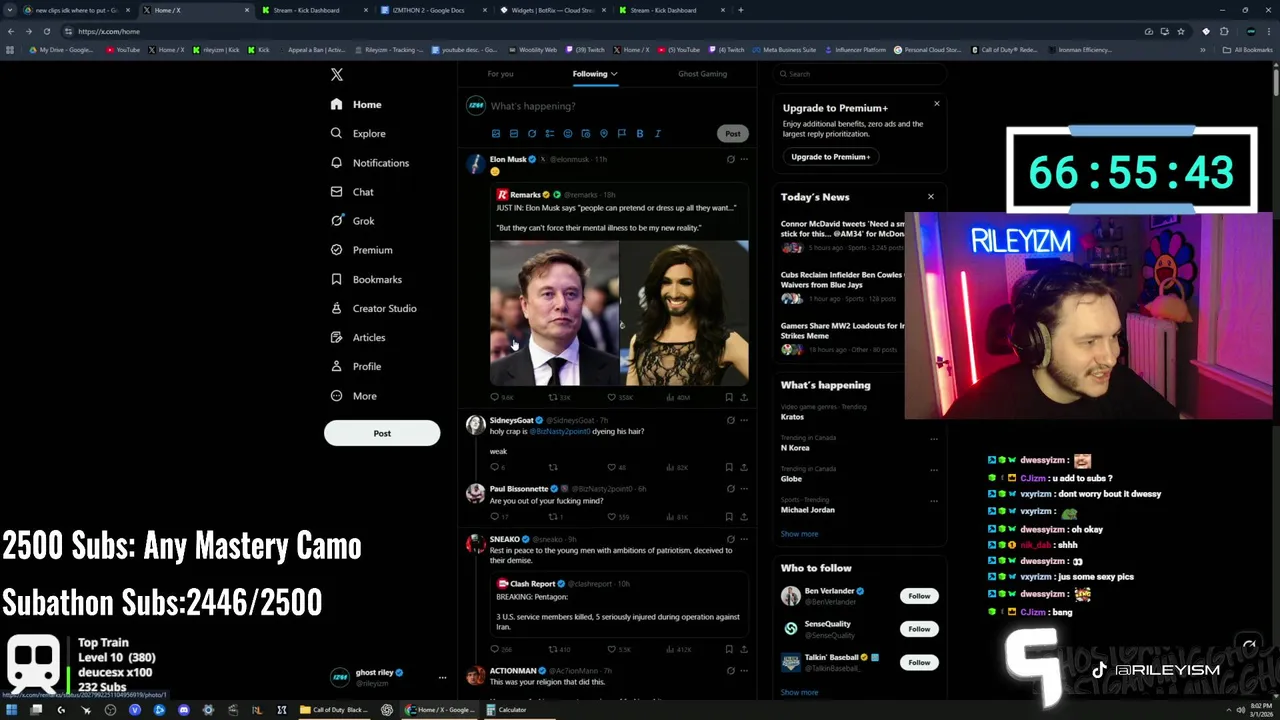Open account menu next to ghost riley

tap(442, 678)
